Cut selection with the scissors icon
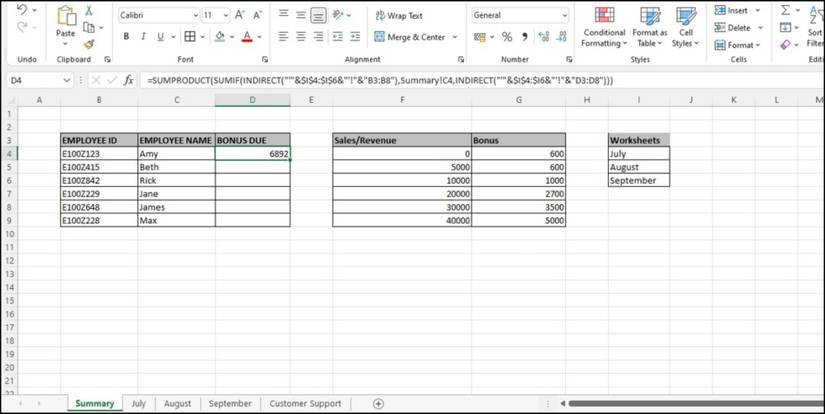The width and height of the screenshot is (825, 414). [89, 10]
